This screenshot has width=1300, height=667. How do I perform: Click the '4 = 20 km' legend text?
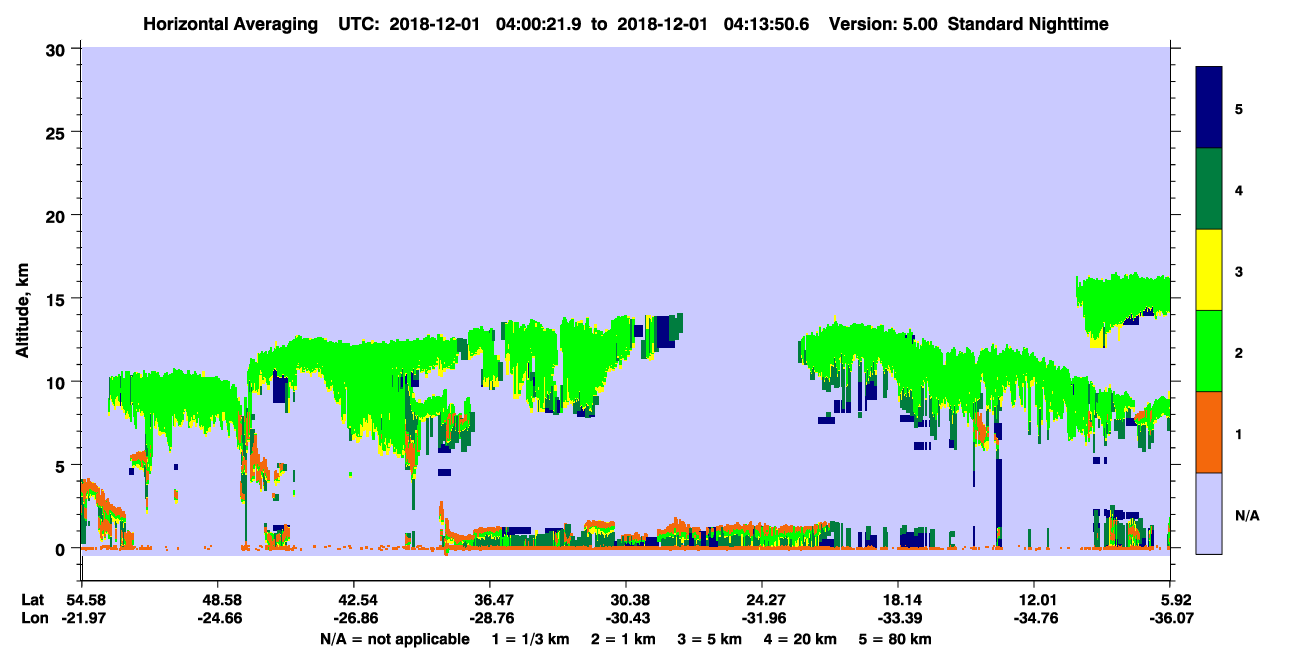[x=801, y=639]
